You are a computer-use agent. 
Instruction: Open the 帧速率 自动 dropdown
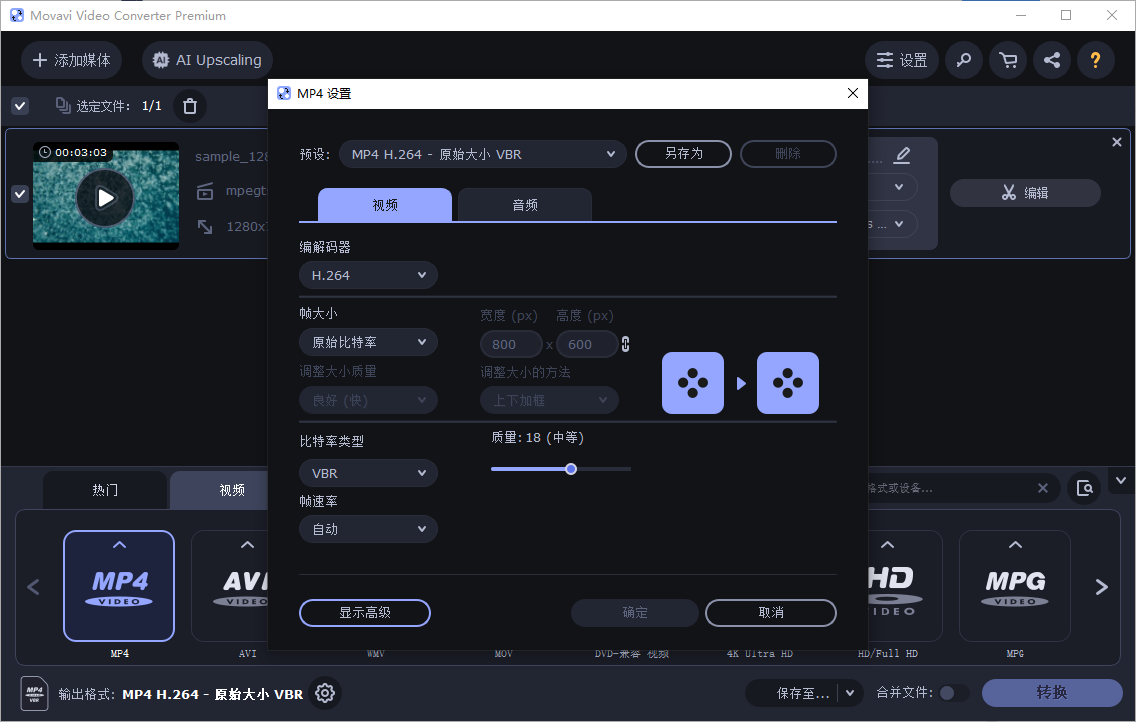(x=368, y=528)
